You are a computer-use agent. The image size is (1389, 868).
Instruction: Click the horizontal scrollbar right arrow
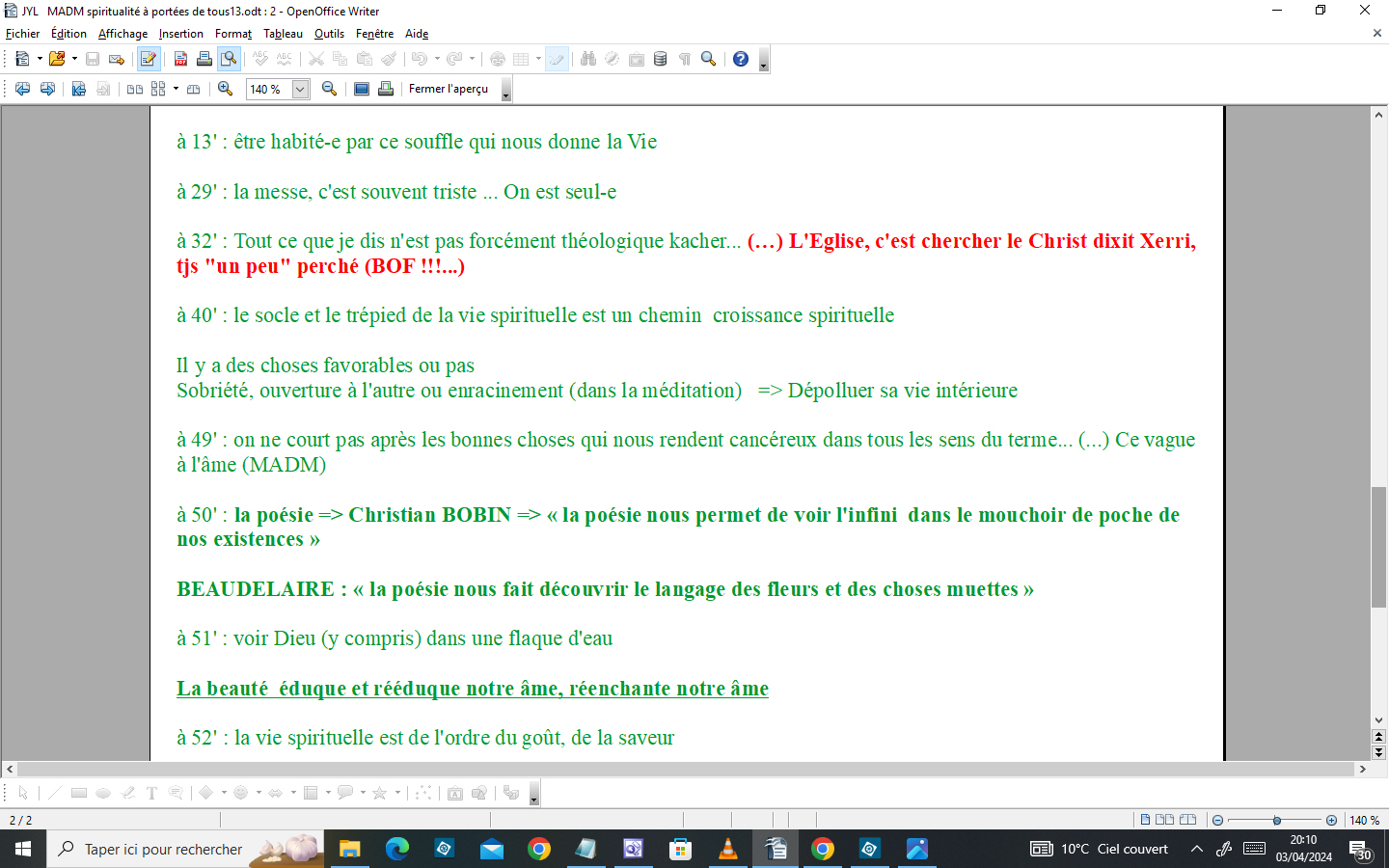coord(1362,769)
